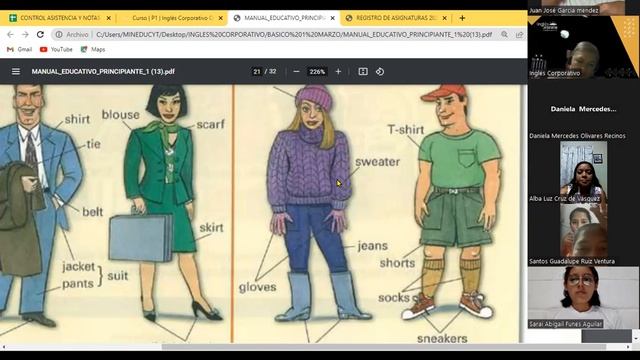This screenshot has width=640, height=360.
Task: Click the word "scarf" in the PDF
Action: [211, 124]
